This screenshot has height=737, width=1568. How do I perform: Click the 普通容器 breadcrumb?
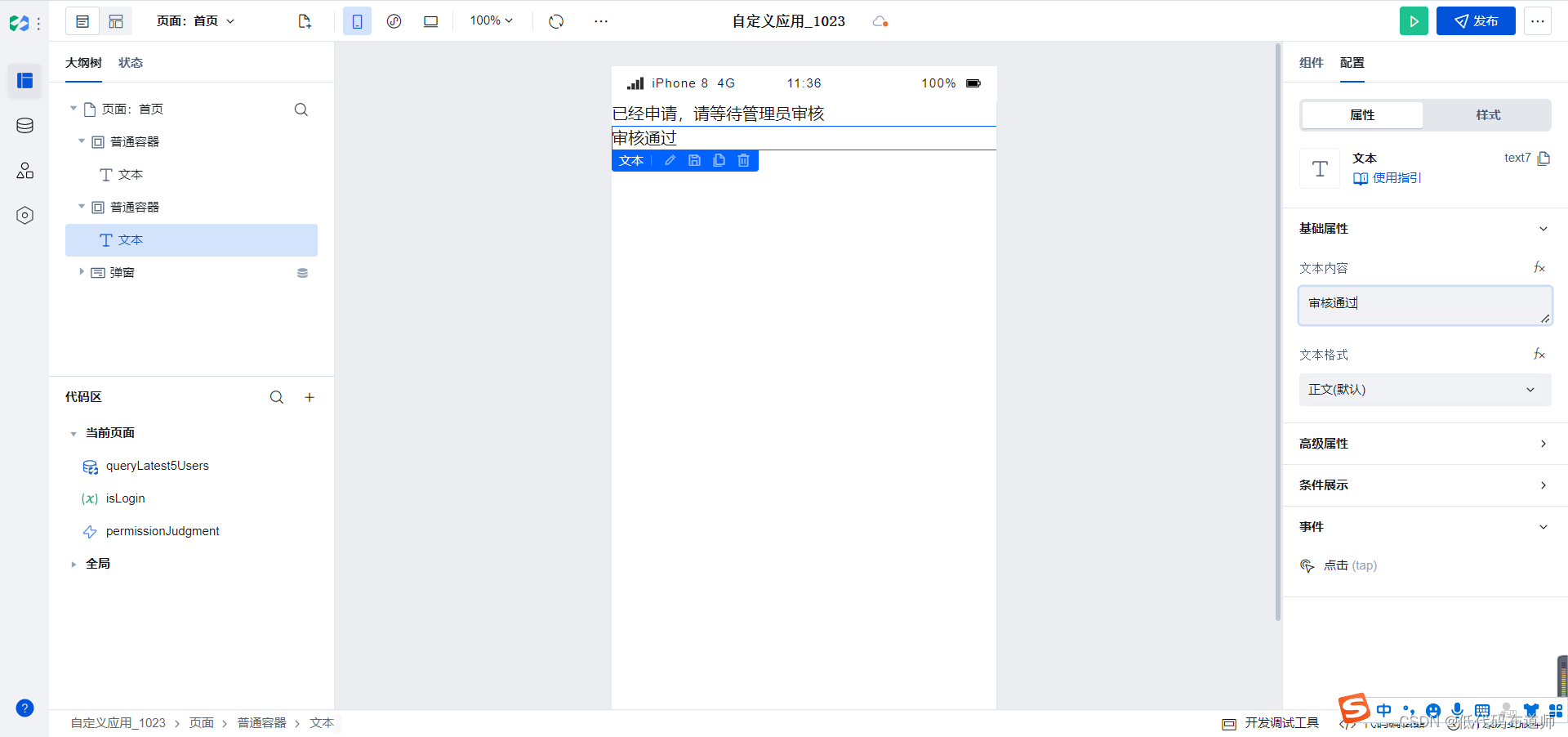[x=261, y=723]
